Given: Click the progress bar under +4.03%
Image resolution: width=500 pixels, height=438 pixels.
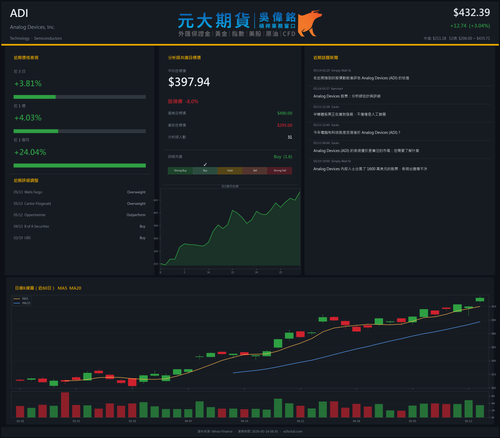Looking at the screenshot, I should pos(80,131).
